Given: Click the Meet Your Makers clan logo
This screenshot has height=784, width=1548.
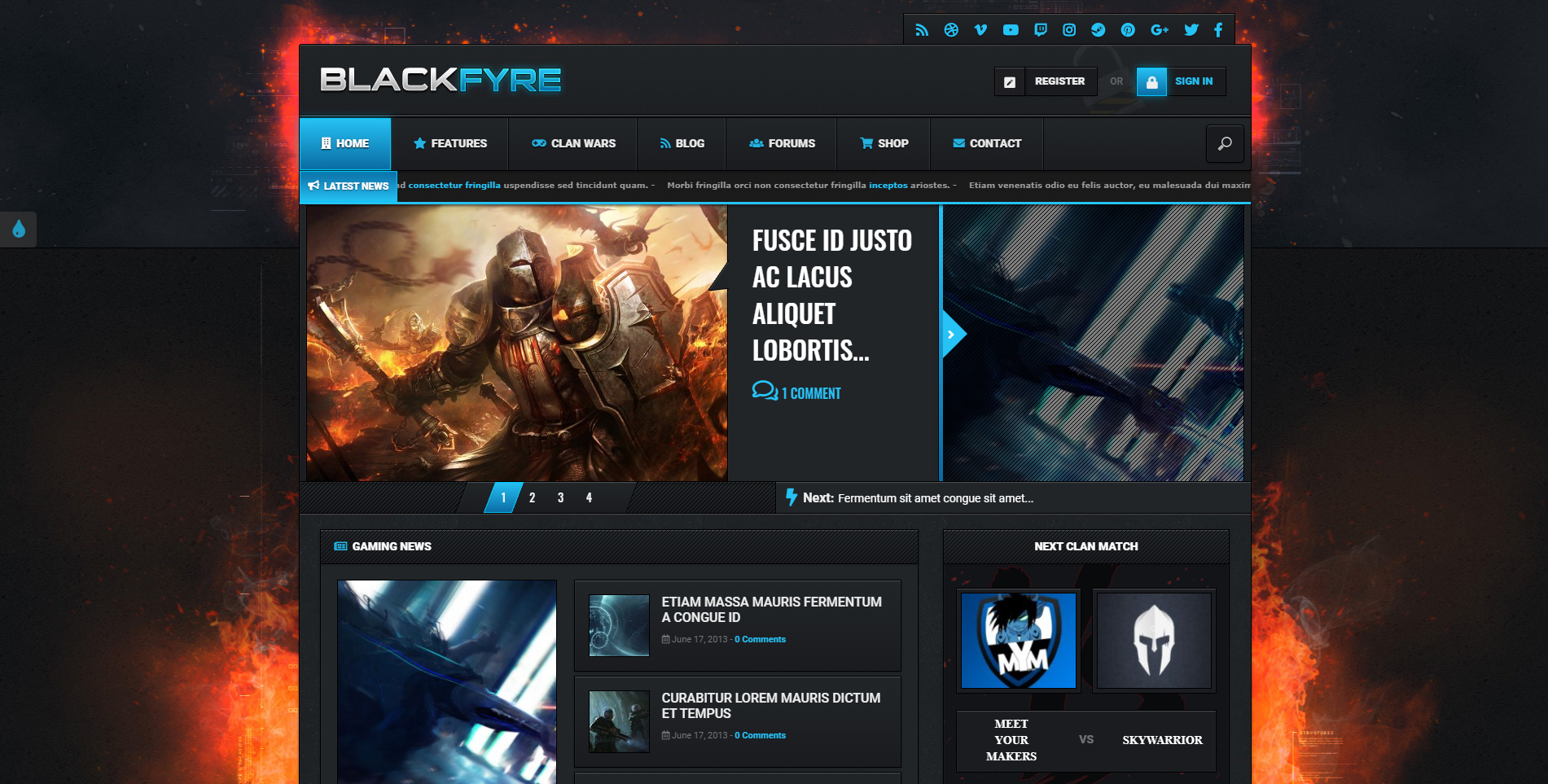Looking at the screenshot, I should point(1019,641).
